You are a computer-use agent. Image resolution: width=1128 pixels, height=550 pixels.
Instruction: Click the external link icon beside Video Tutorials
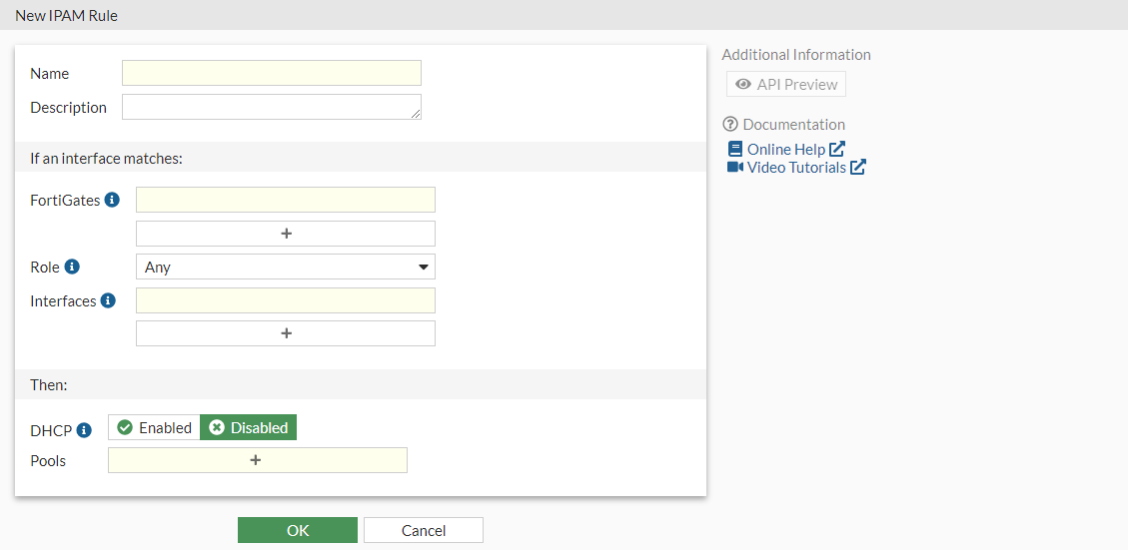tap(858, 168)
